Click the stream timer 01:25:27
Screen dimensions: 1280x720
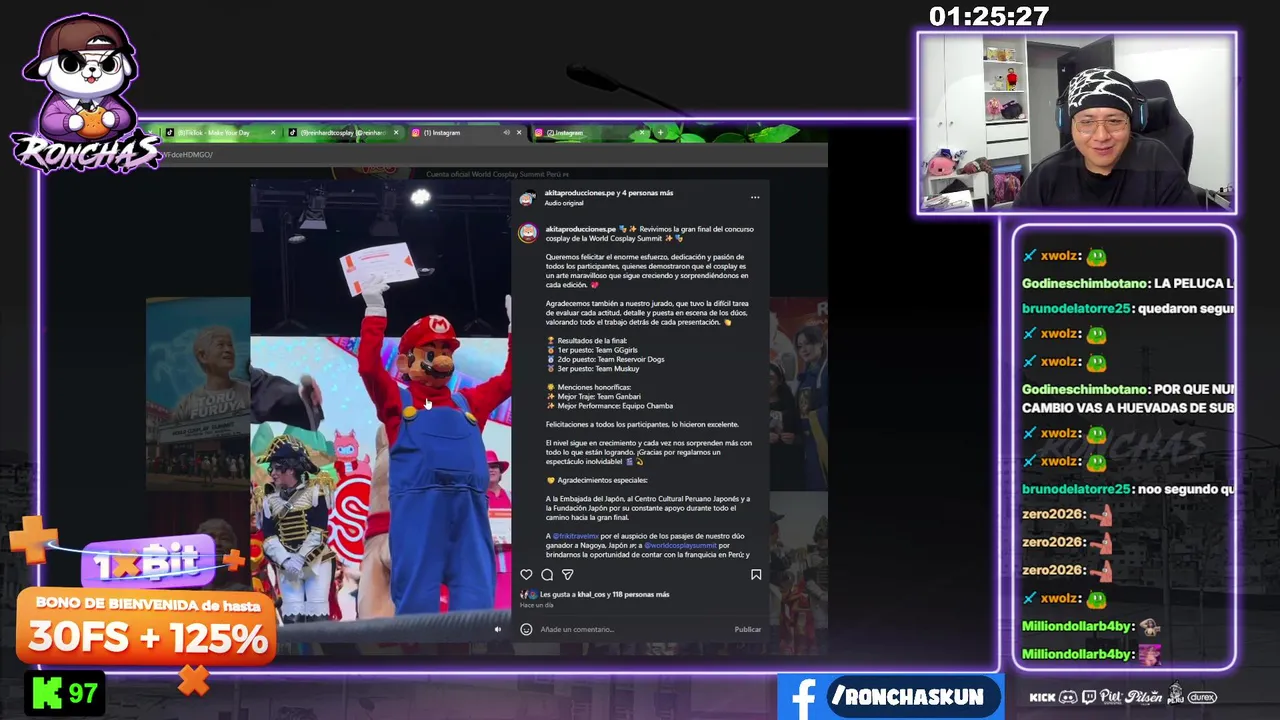click(x=989, y=16)
